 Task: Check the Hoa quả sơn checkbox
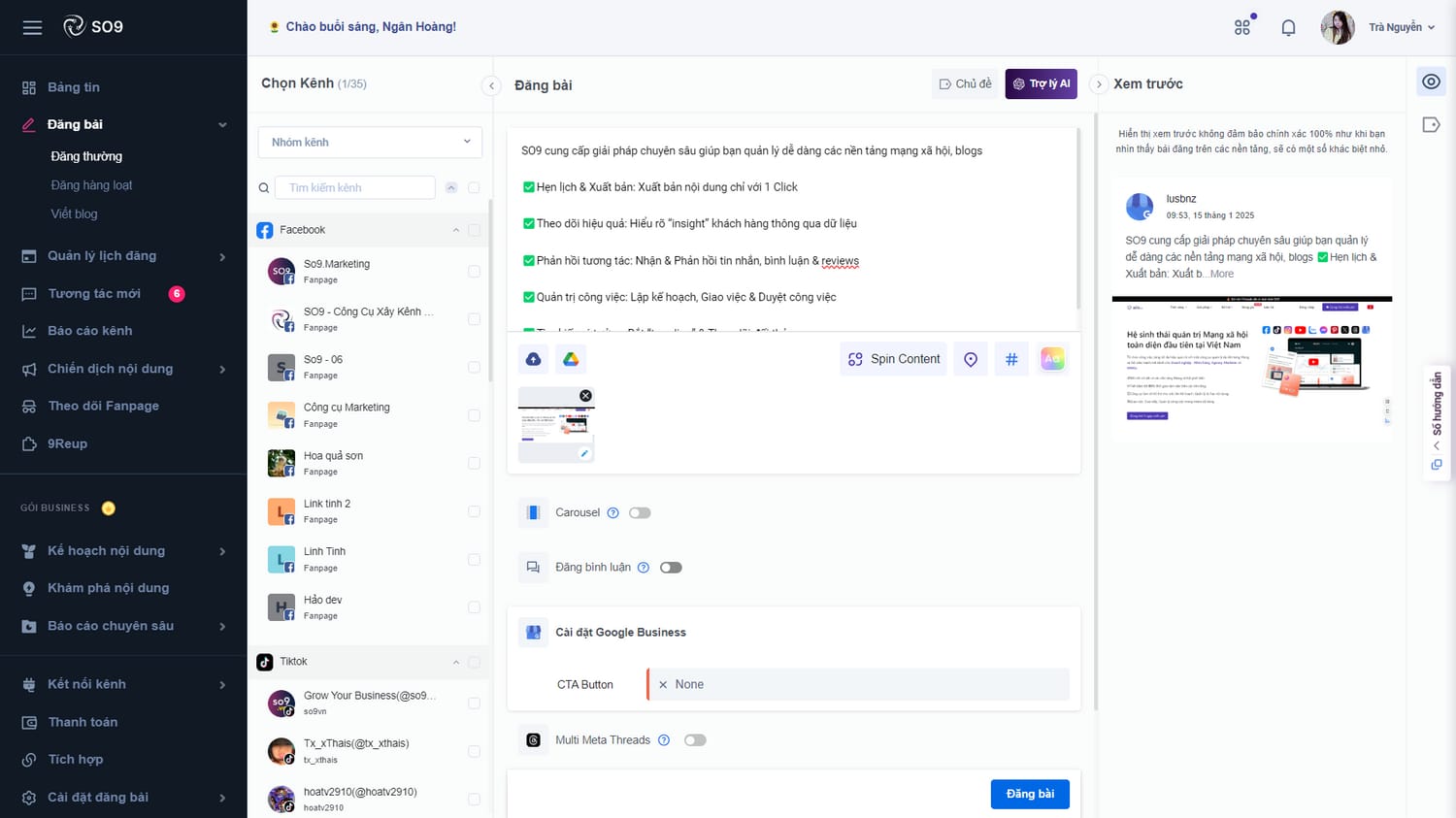(474, 464)
